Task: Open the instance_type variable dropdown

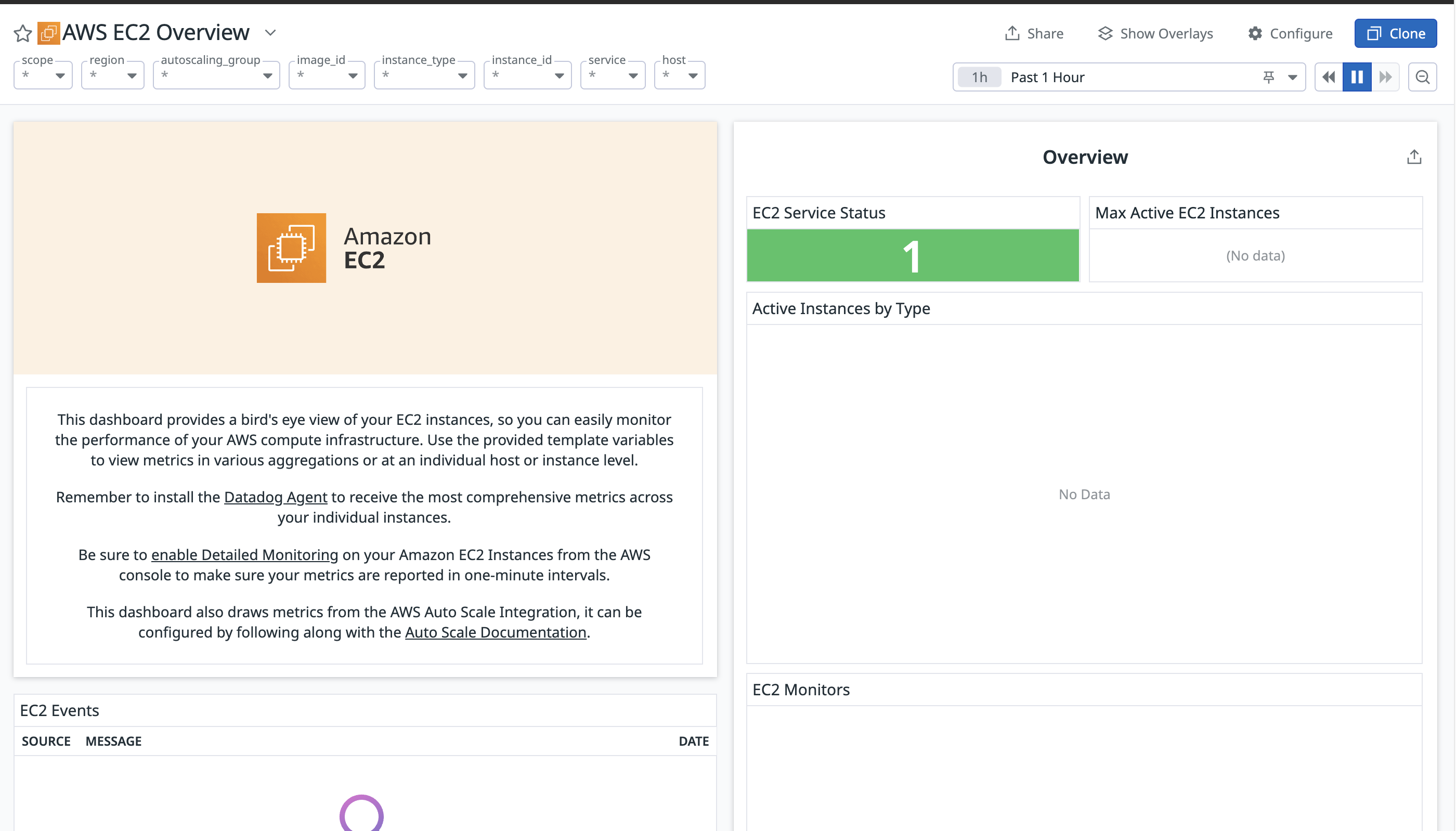Action: tap(424, 75)
